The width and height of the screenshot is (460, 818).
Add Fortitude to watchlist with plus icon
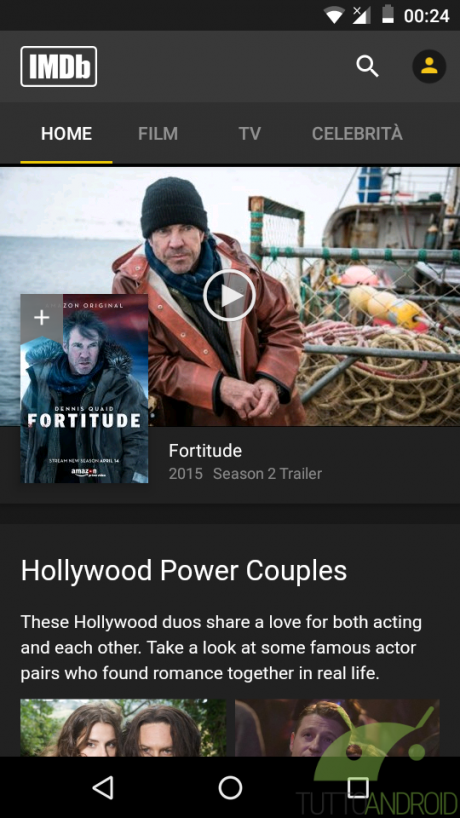(42, 318)
